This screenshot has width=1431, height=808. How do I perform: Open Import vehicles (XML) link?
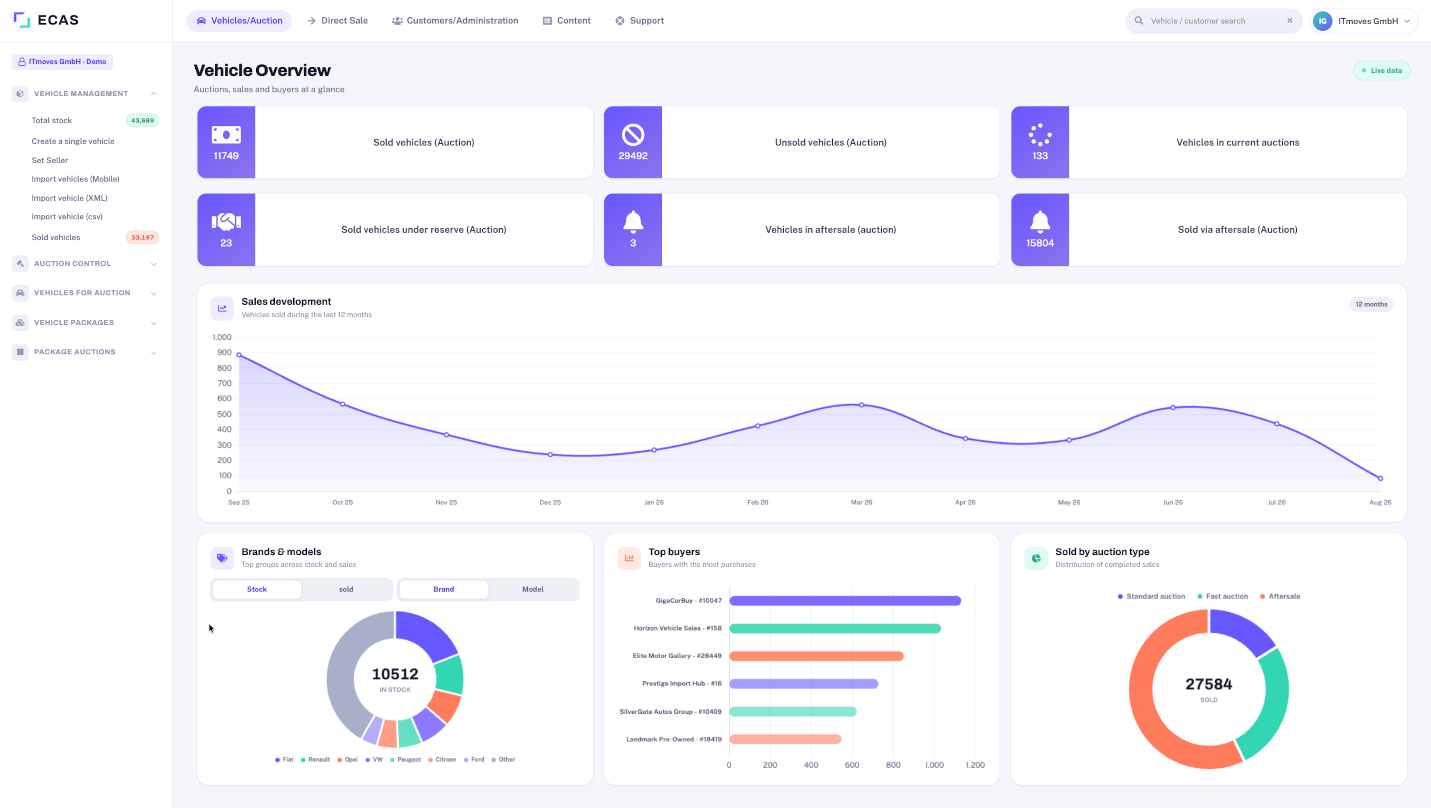coord(69,198)
